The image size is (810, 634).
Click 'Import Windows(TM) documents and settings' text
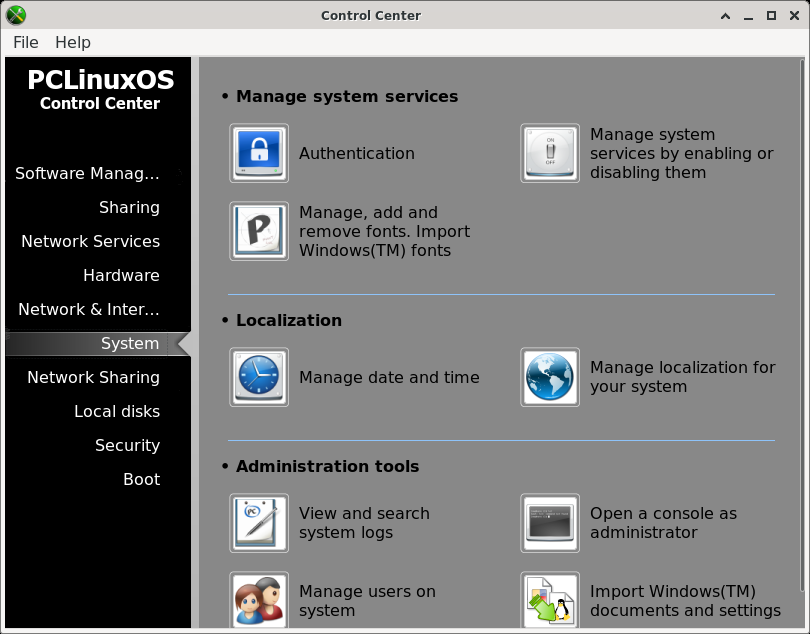coord(685,601)
